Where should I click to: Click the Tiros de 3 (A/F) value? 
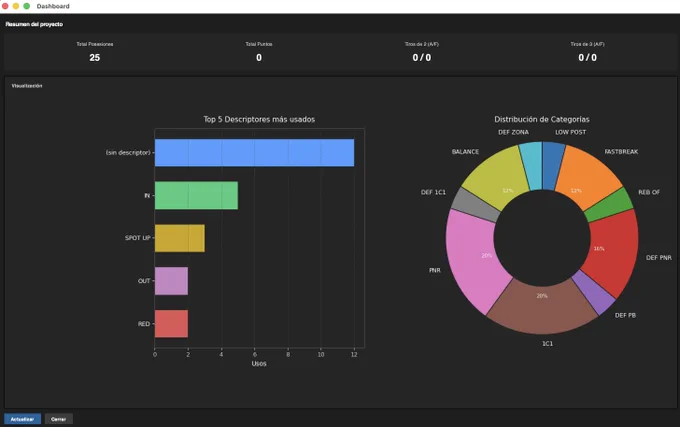588,58
